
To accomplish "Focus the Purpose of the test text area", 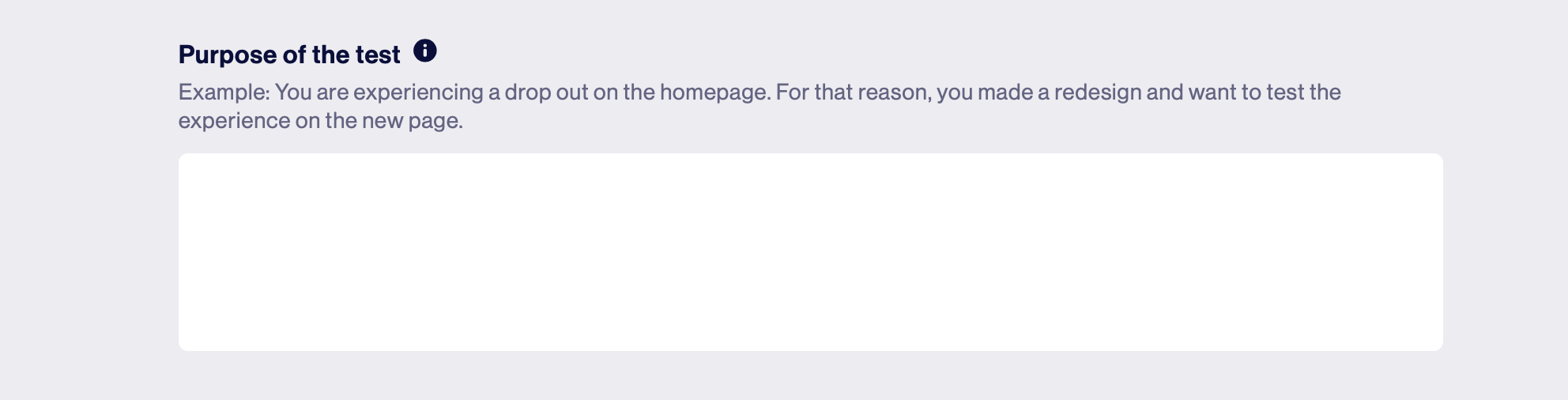I will coord(810,252).
